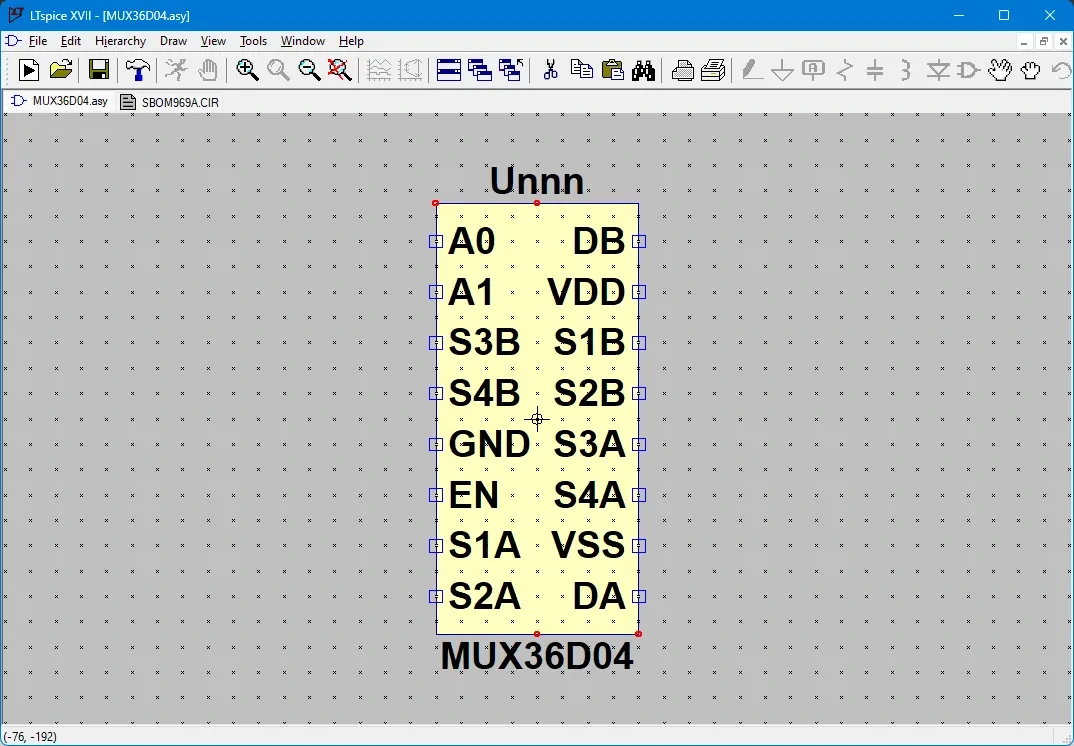Click the Zoom to Fit icon
The height and width of the screenshot is (746, 1074).
340,70
